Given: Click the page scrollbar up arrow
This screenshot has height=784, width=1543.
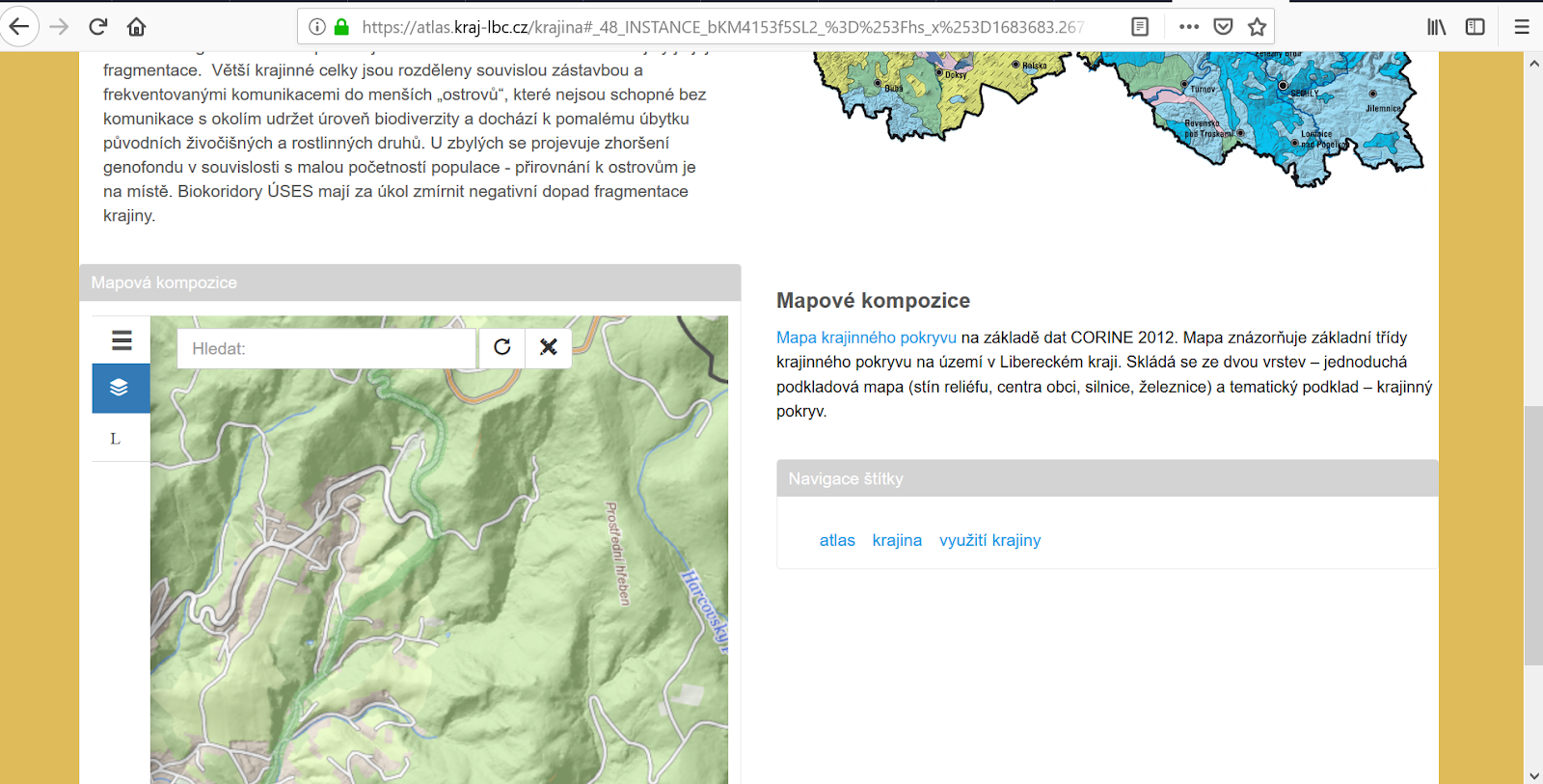Looking at the screenshot, I should (1533, 63).
